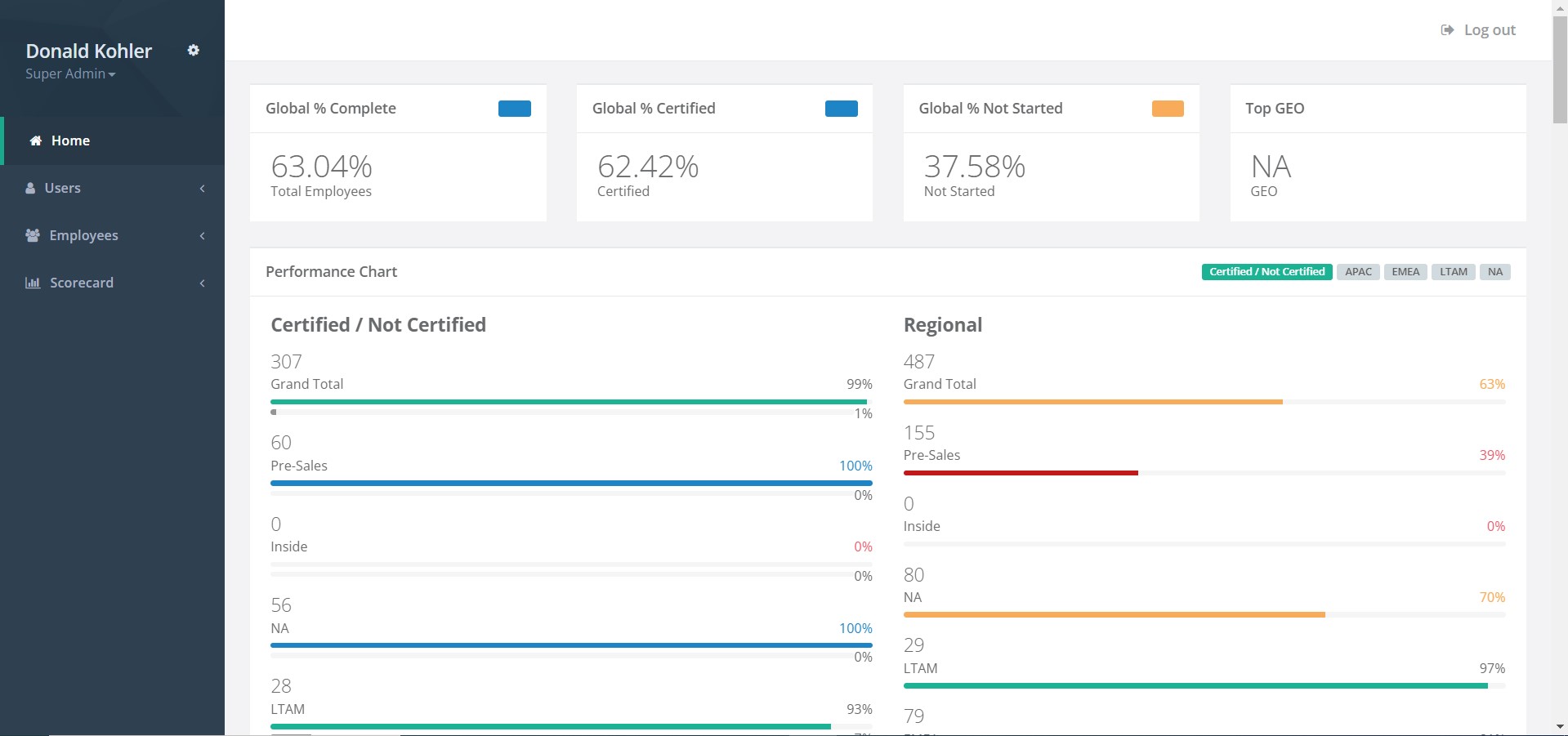Click the red Regional Pre-Sales 39% bar
This screenshot has height=736, width=1568.
pos(1021,473)
